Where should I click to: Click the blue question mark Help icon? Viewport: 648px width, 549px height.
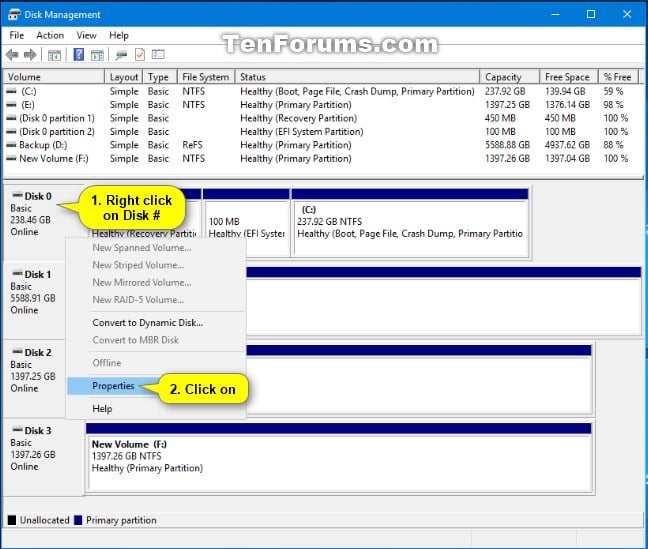point(79,55)
